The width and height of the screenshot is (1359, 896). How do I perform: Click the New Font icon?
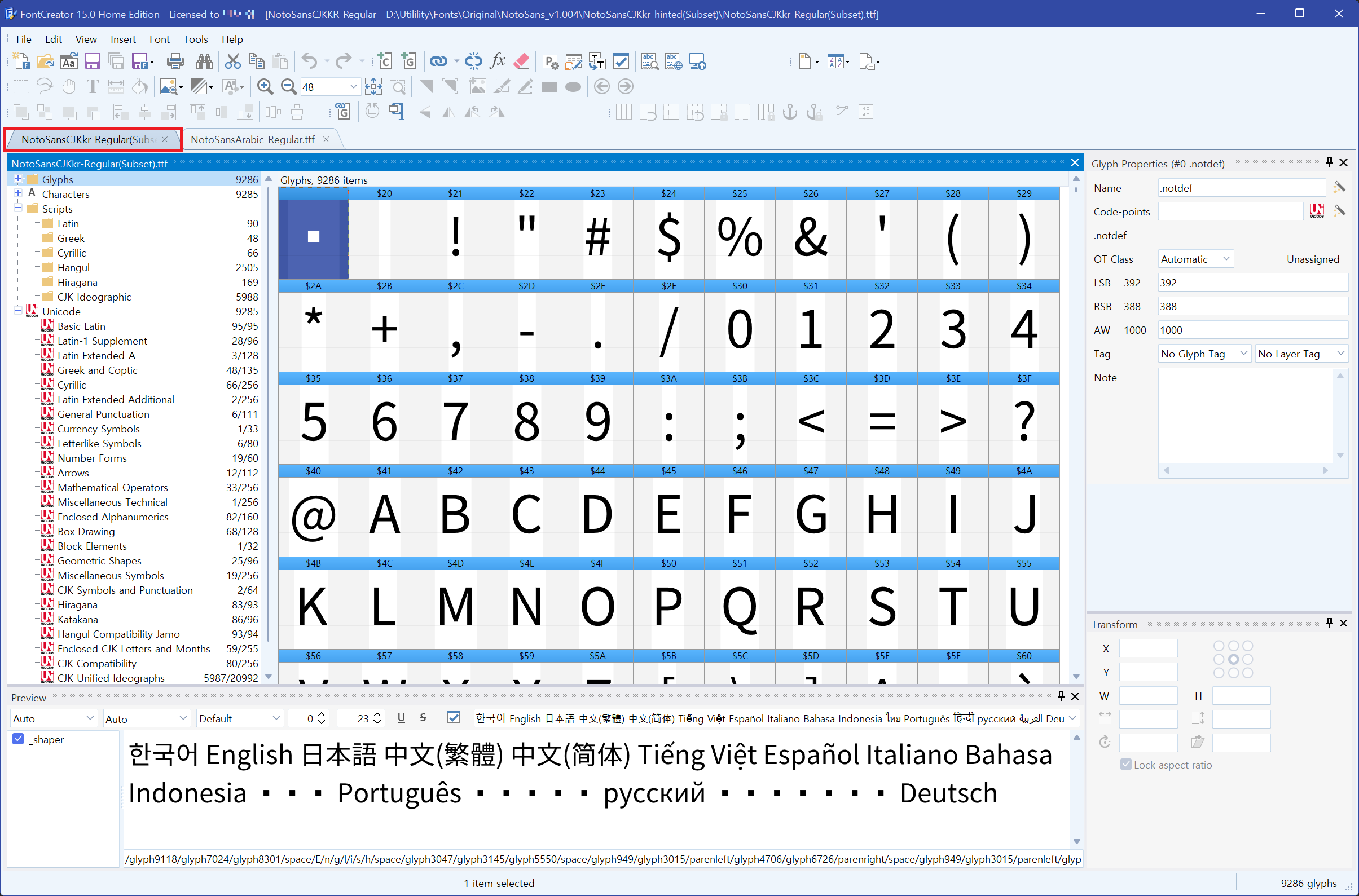click(21, 61)
